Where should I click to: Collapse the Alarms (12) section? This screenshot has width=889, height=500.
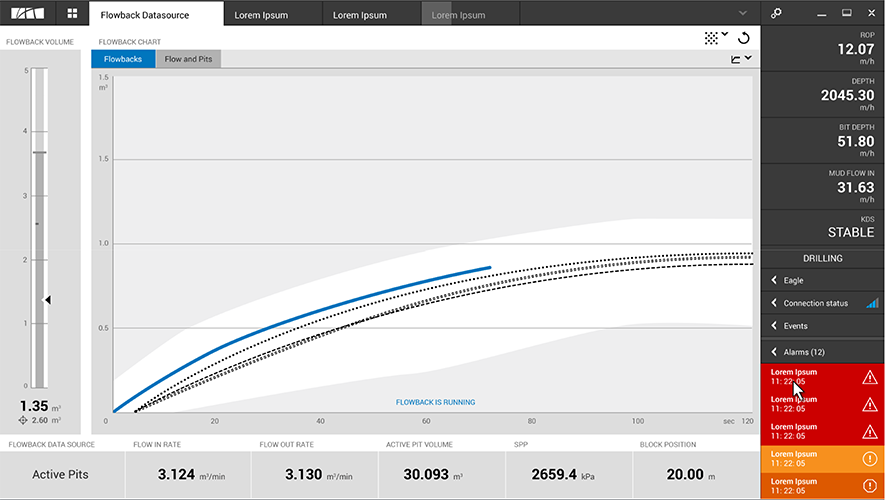tap(774, 352)
